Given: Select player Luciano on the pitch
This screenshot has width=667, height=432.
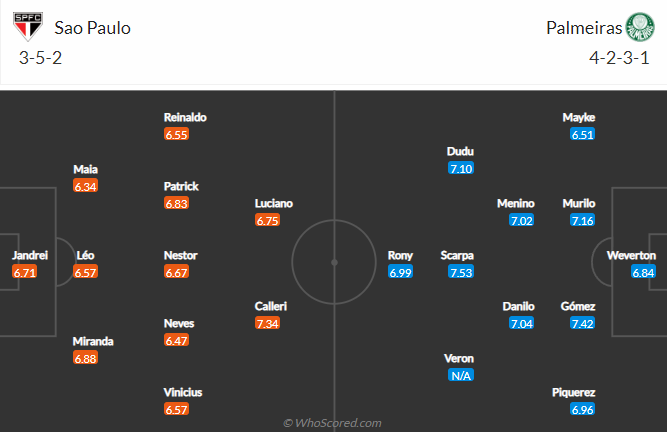Looking at the screenshot, I should coord(274,203).
